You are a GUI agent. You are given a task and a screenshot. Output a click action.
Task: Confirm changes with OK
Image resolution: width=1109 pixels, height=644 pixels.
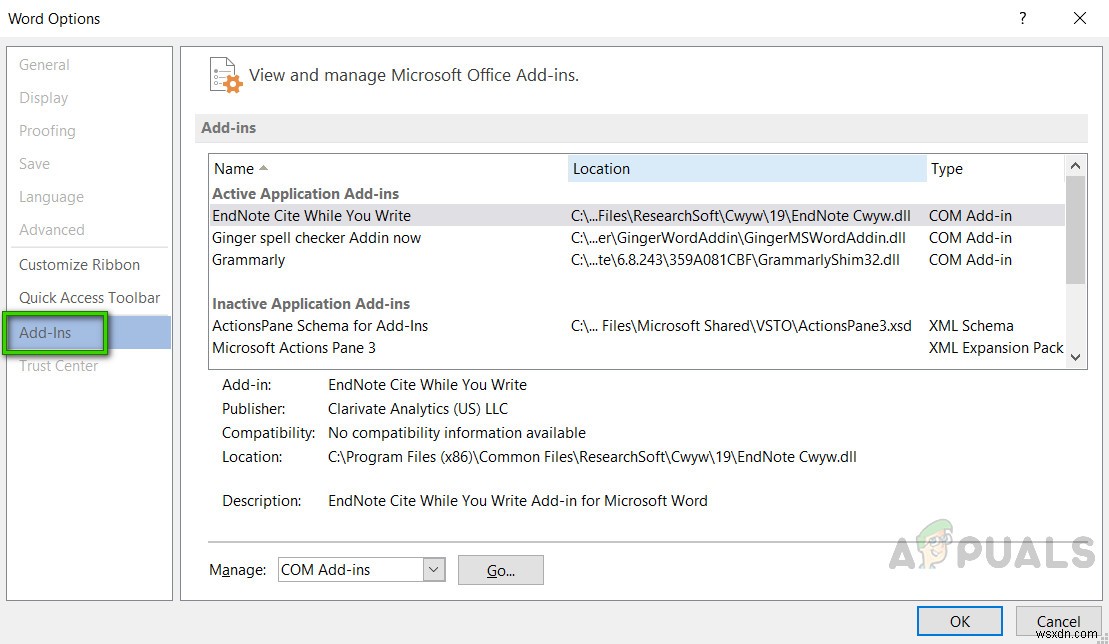coord(958,620)
